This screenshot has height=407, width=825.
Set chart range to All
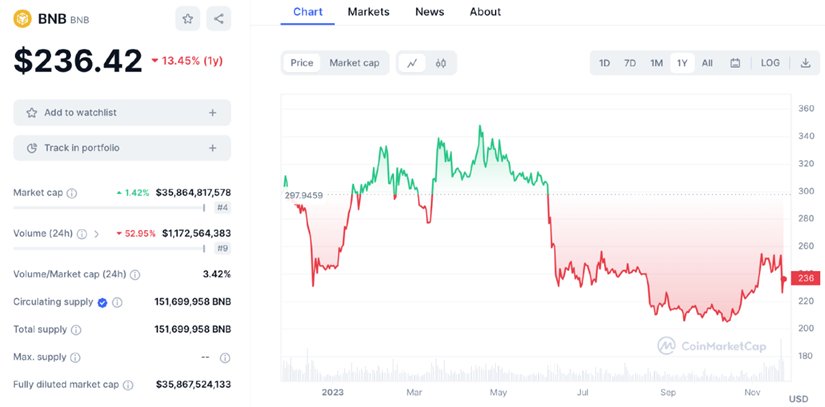[707, 63]
